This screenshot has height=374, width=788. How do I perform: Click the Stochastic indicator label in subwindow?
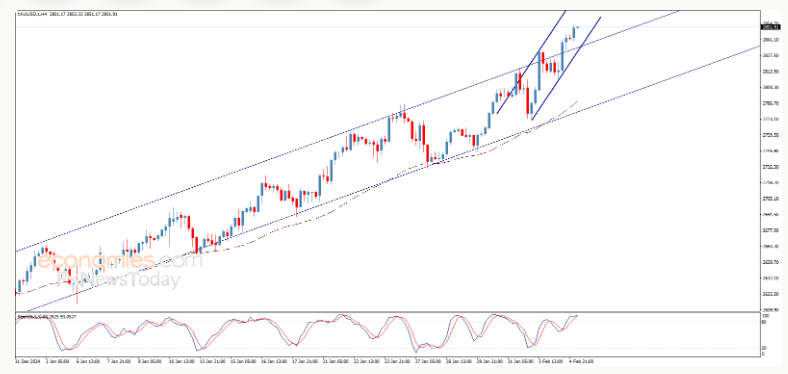[46, 317]
